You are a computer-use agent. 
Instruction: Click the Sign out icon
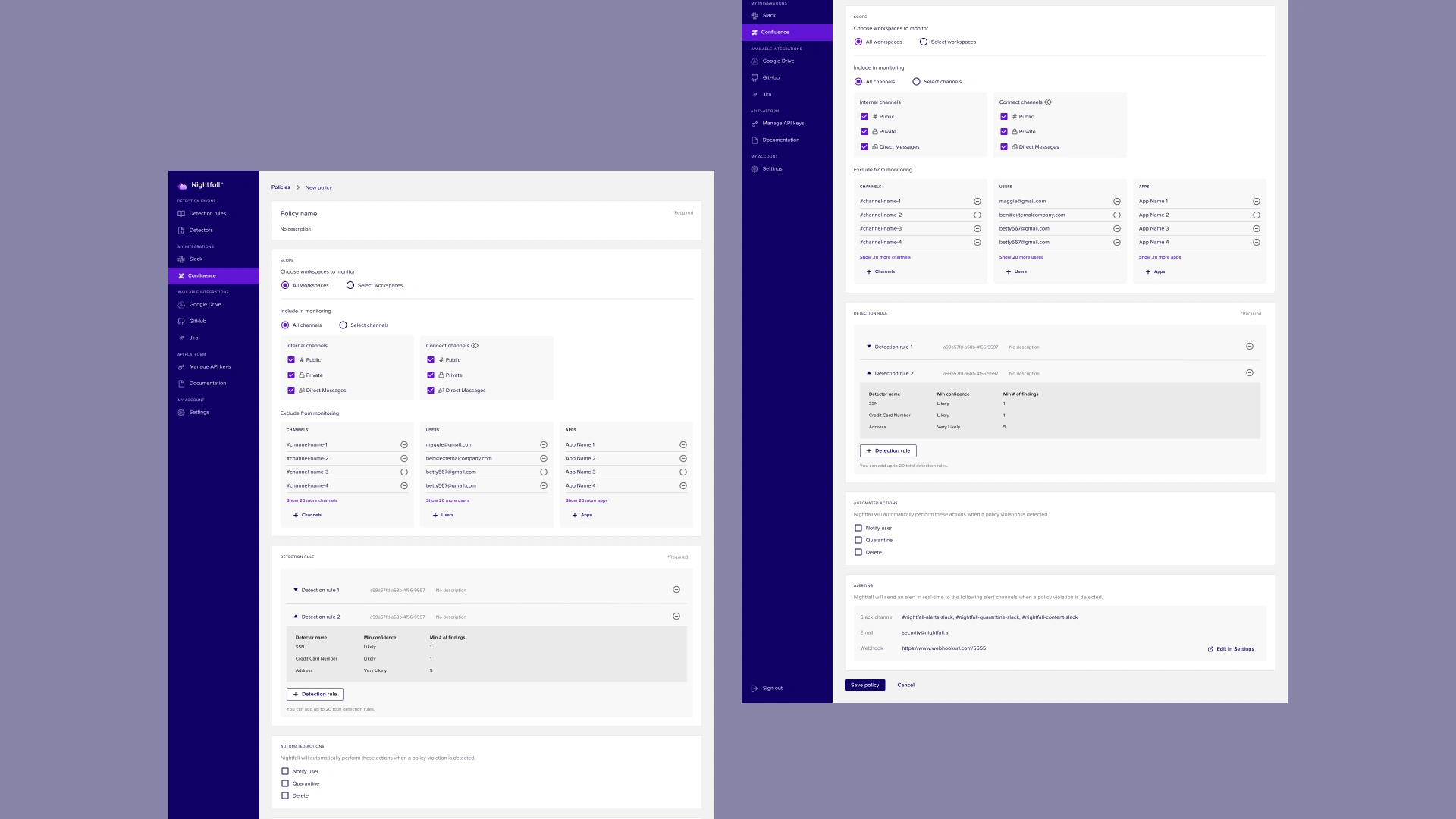755,689
